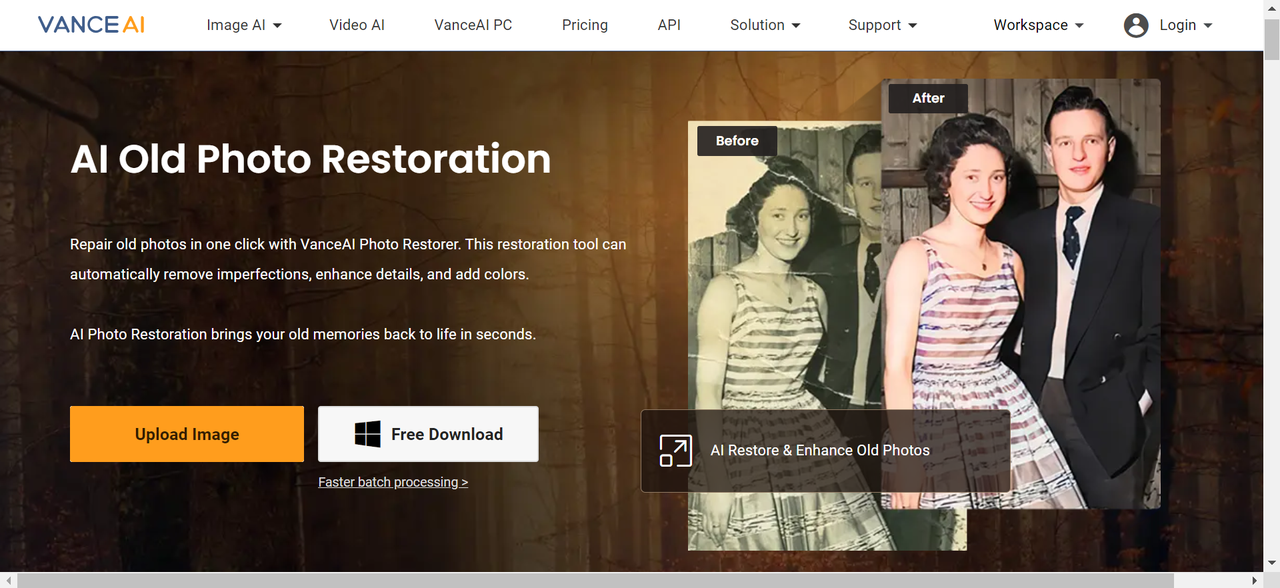Click the Support menu label
The image size is (1280, 588).
point(875,25)
